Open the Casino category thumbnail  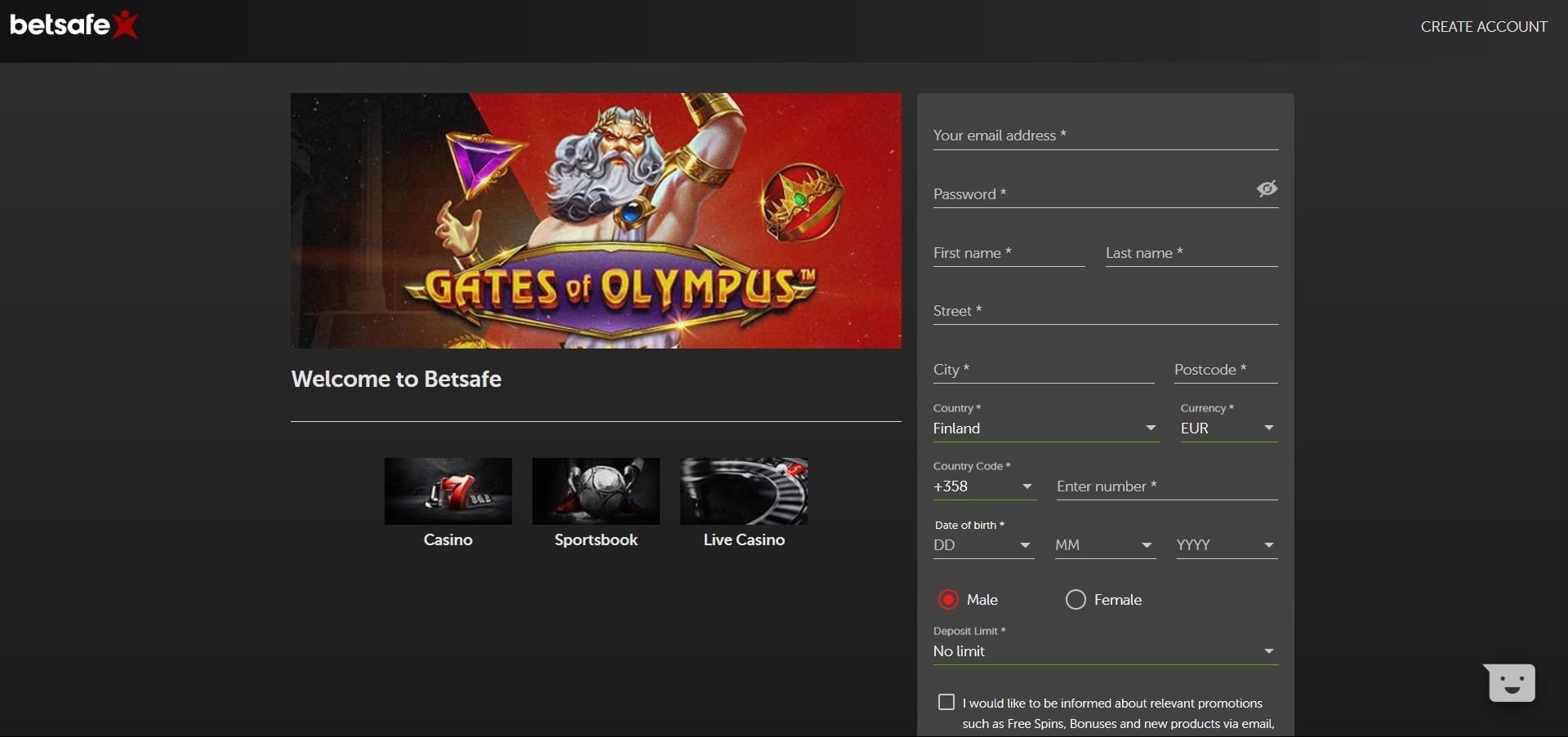(x=448, y=491)
